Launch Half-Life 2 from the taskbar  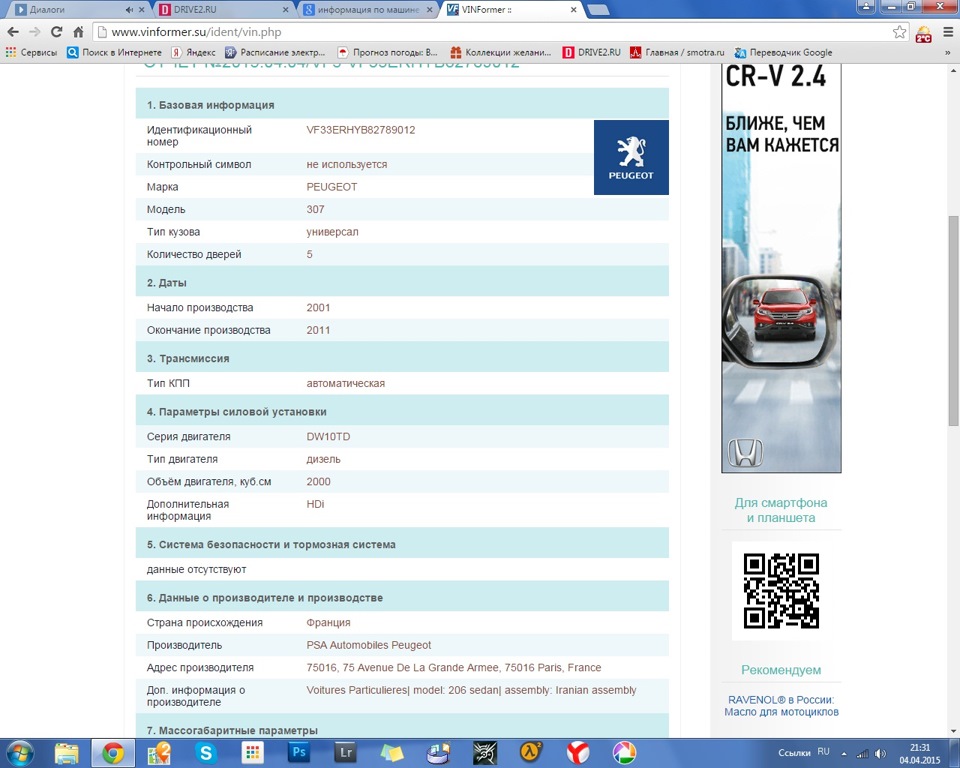coord(530,753)
